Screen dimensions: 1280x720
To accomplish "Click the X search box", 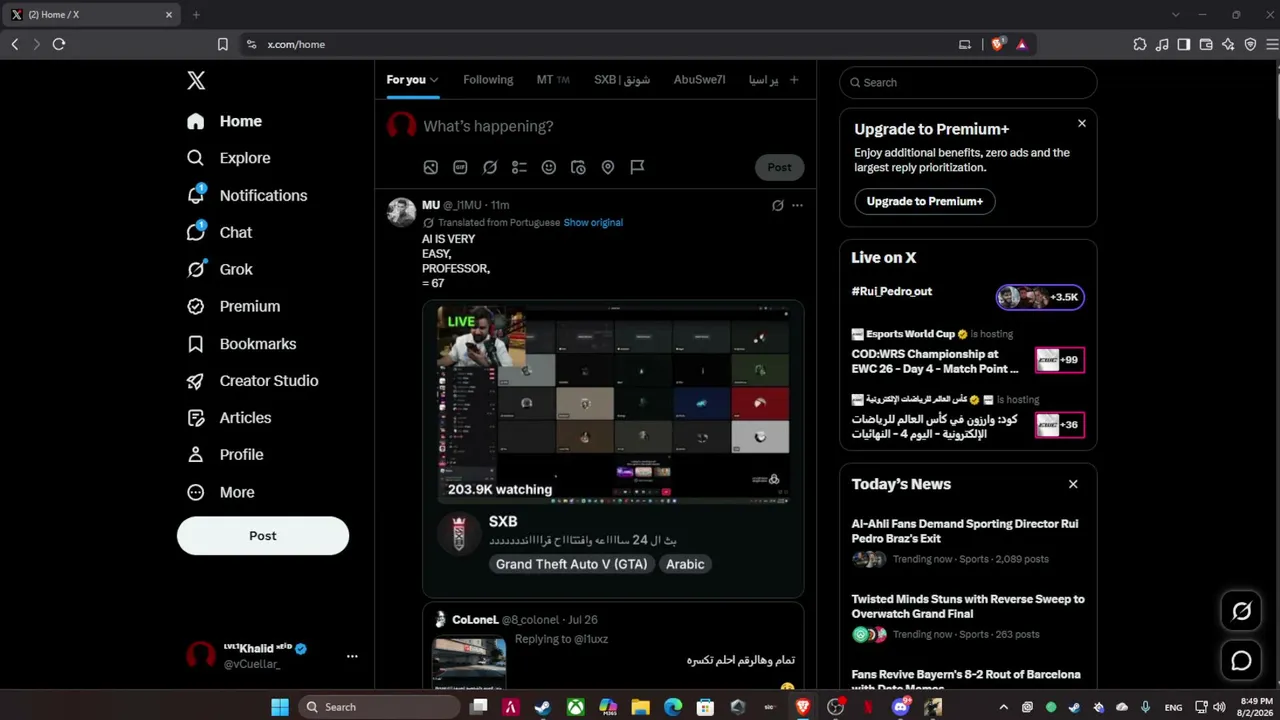I will (x=968, y=82).
